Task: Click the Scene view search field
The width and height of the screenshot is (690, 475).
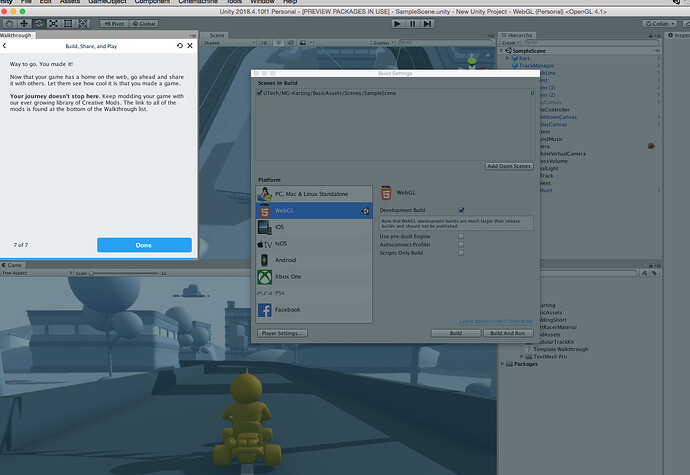Action: click(445, 43)
